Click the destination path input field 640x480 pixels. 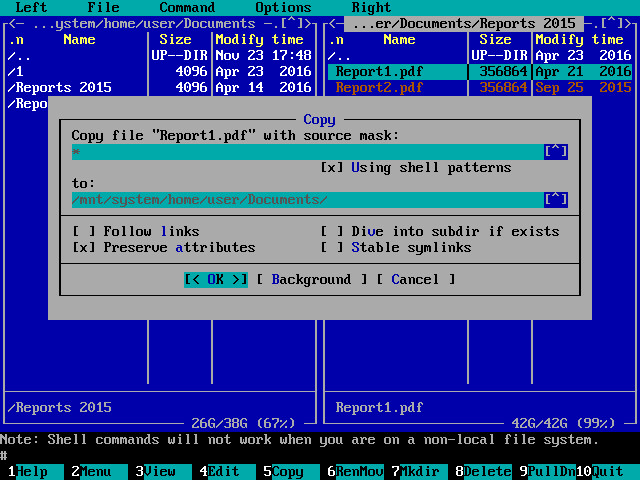click(308, 200)
